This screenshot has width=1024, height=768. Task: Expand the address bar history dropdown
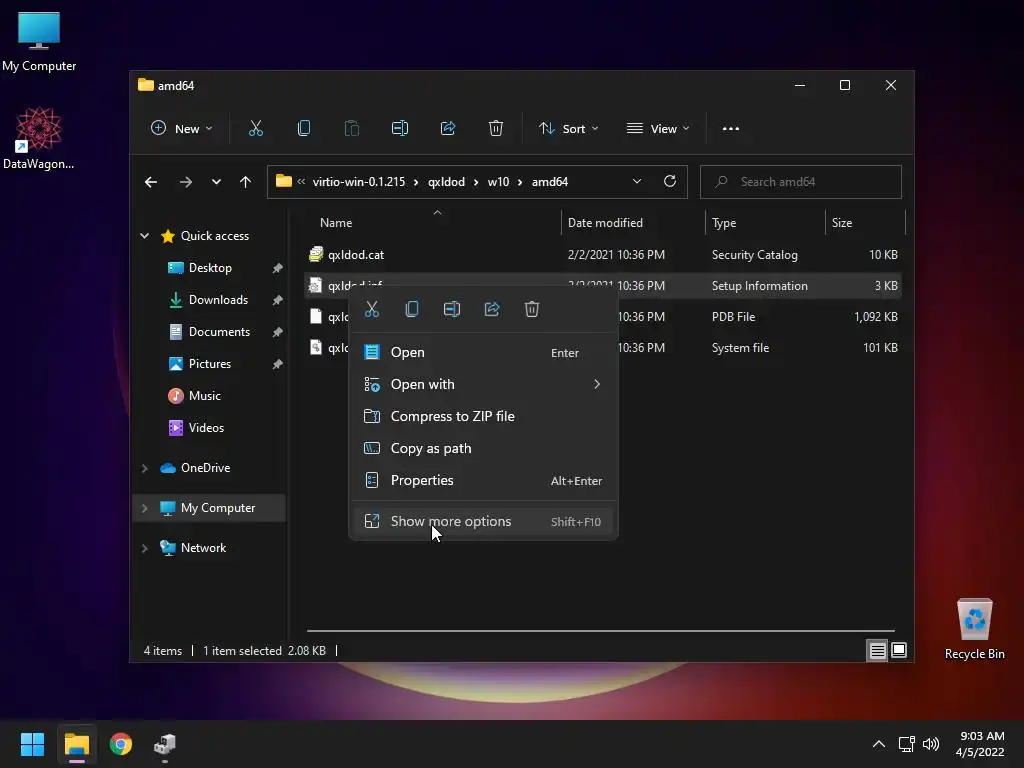pyautogui.click(x=637, y=182)
